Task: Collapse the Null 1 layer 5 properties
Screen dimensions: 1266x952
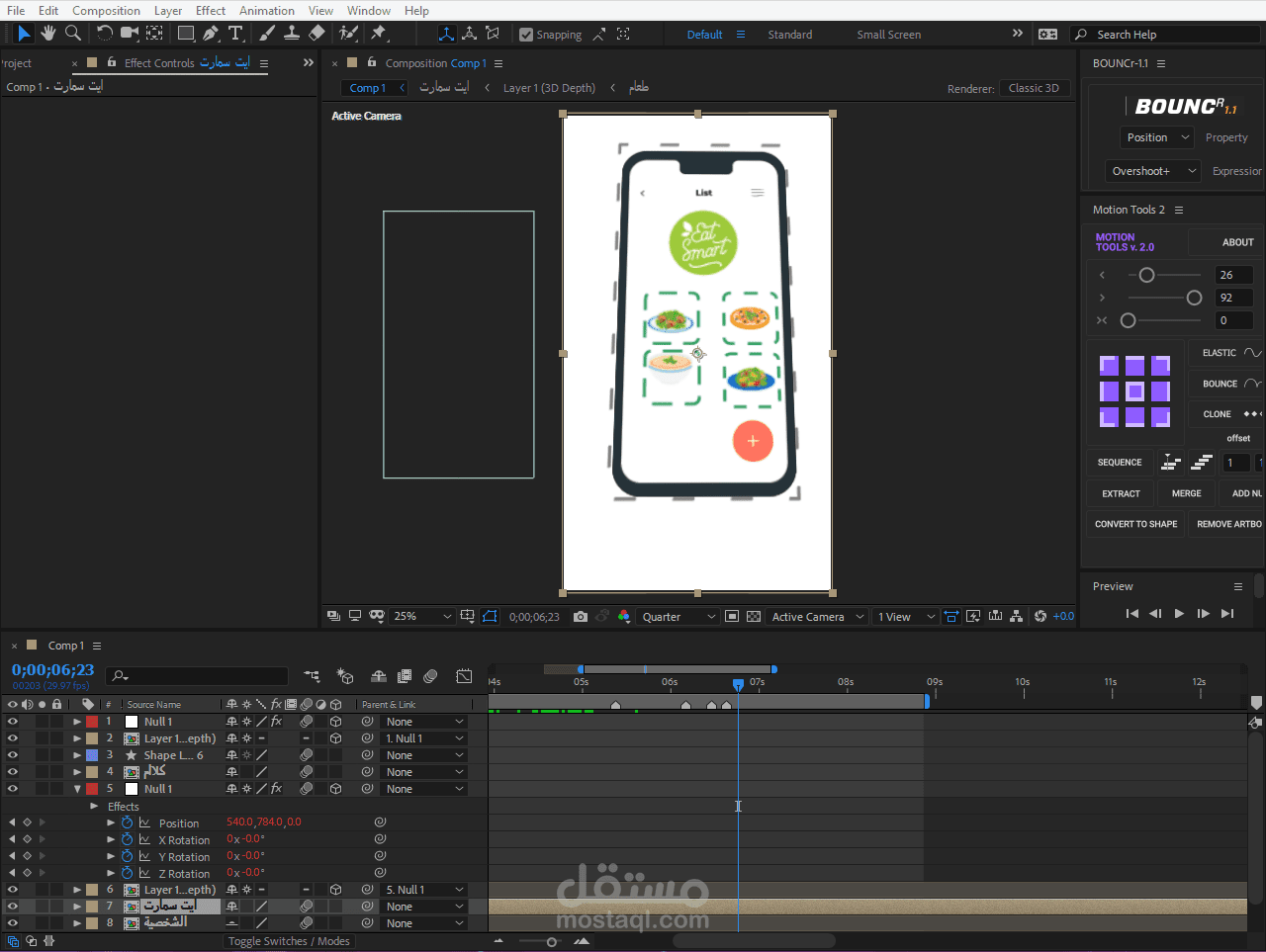Action: tap(77, 789)
